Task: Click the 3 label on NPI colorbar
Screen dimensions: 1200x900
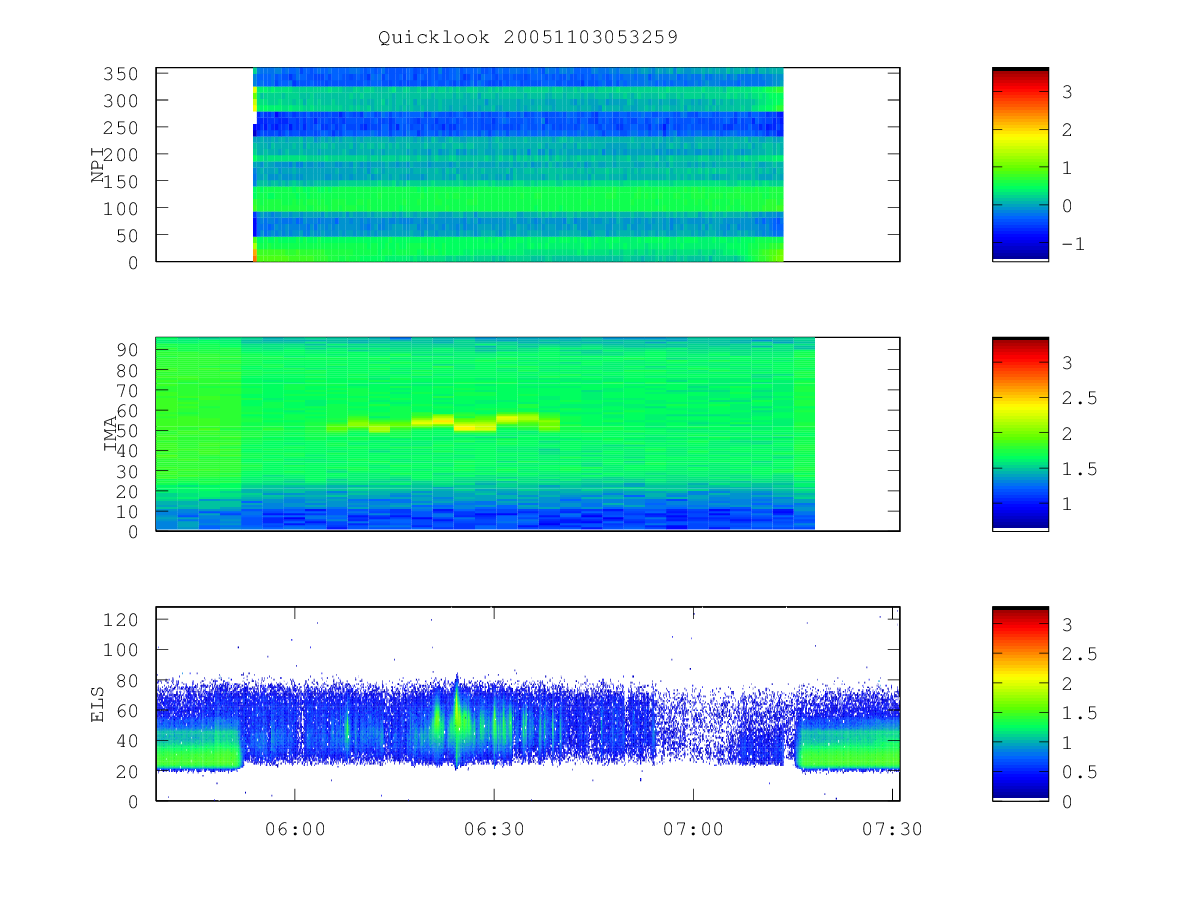Action: point(1067,92)
